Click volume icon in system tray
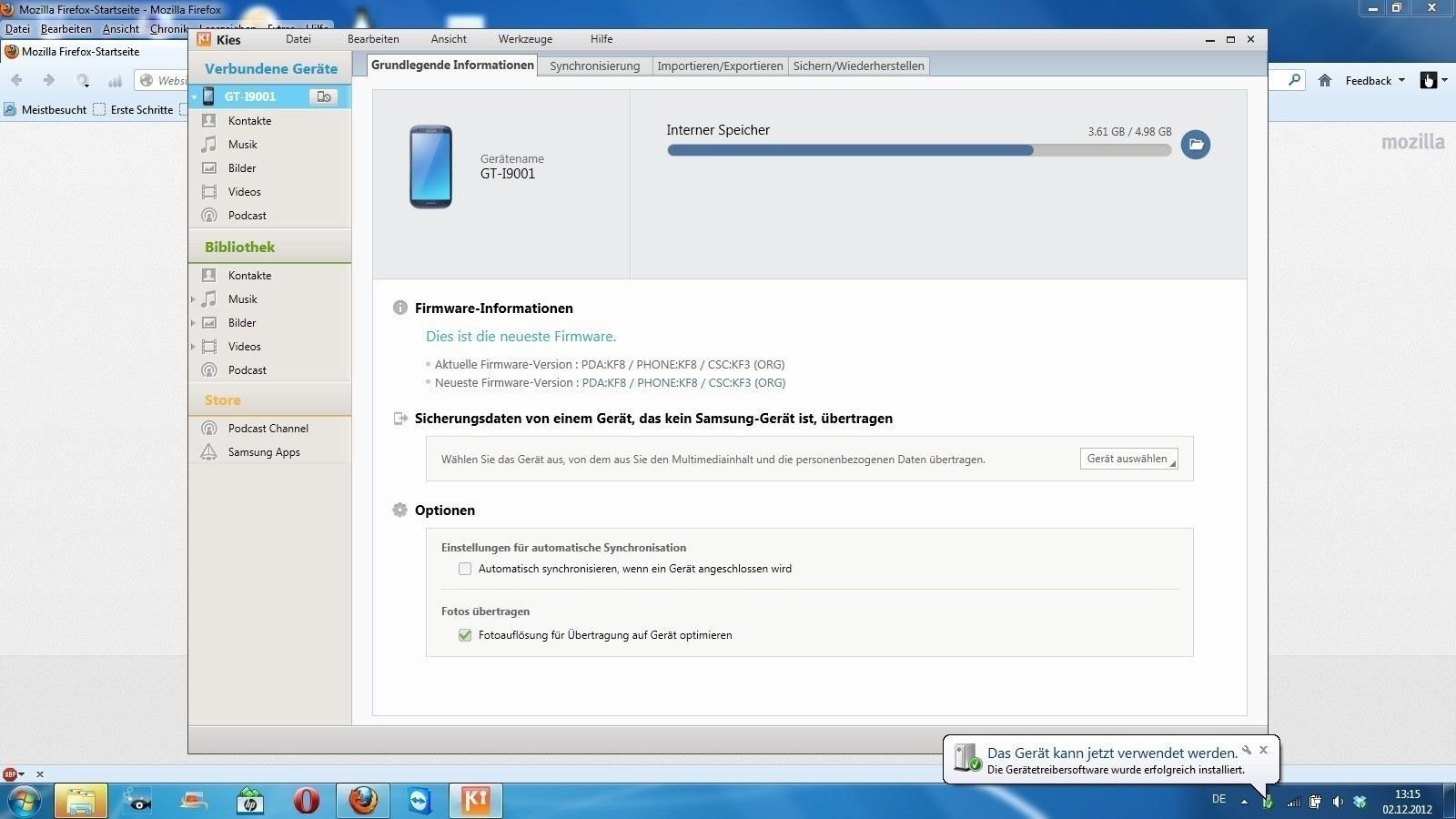 pyautogui.click(x=1338, y=802)
